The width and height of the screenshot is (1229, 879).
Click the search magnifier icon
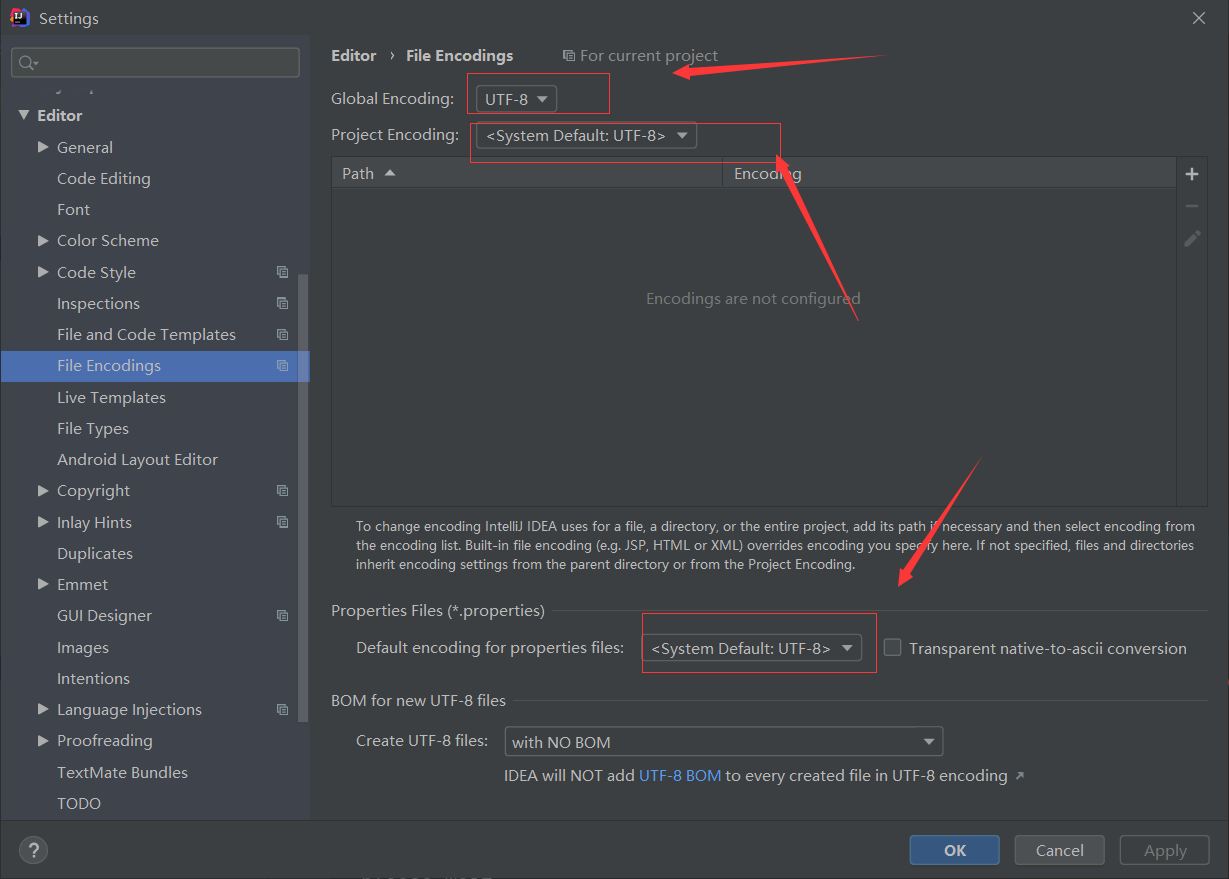point(27,63)
